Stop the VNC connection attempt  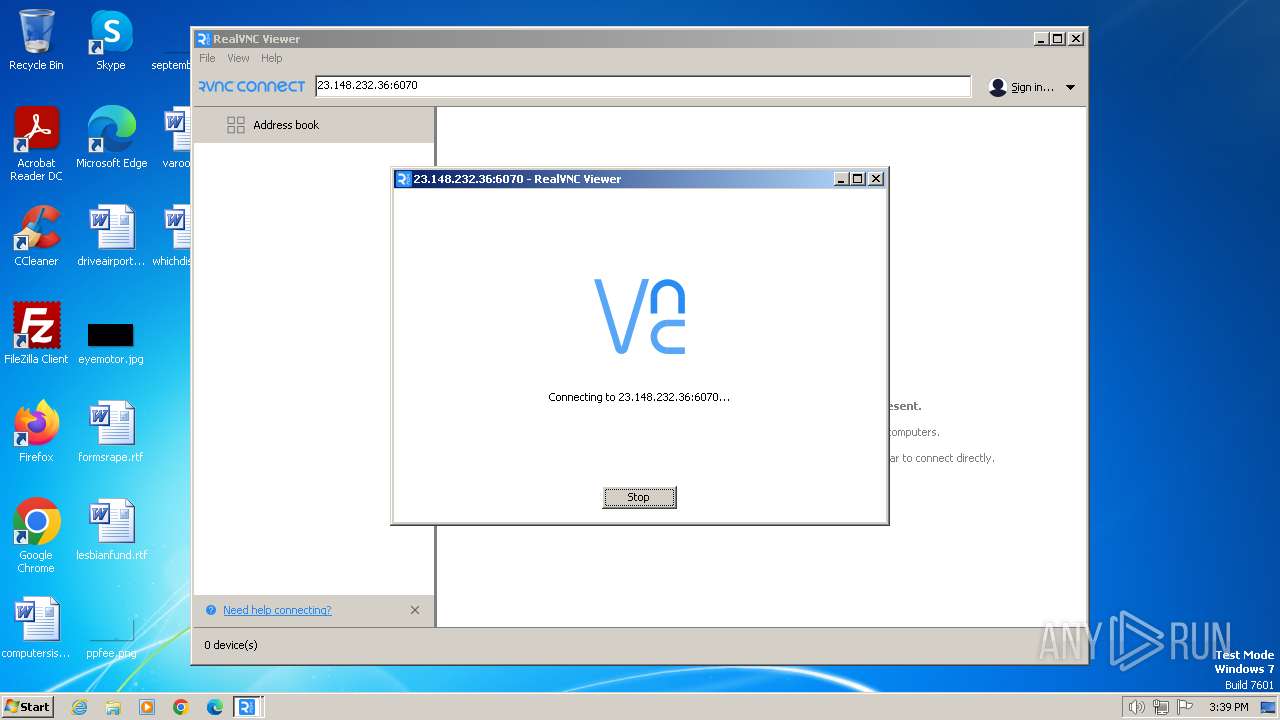[x=639, y=497]
